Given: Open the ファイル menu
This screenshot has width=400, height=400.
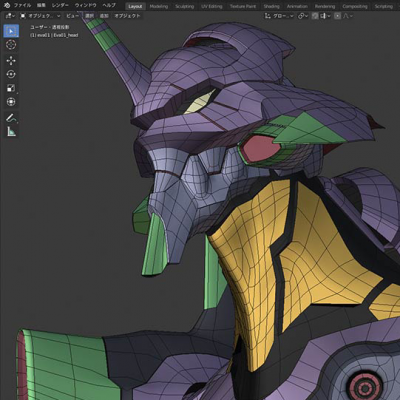Looking at the screenshot, I should point(23,6).
